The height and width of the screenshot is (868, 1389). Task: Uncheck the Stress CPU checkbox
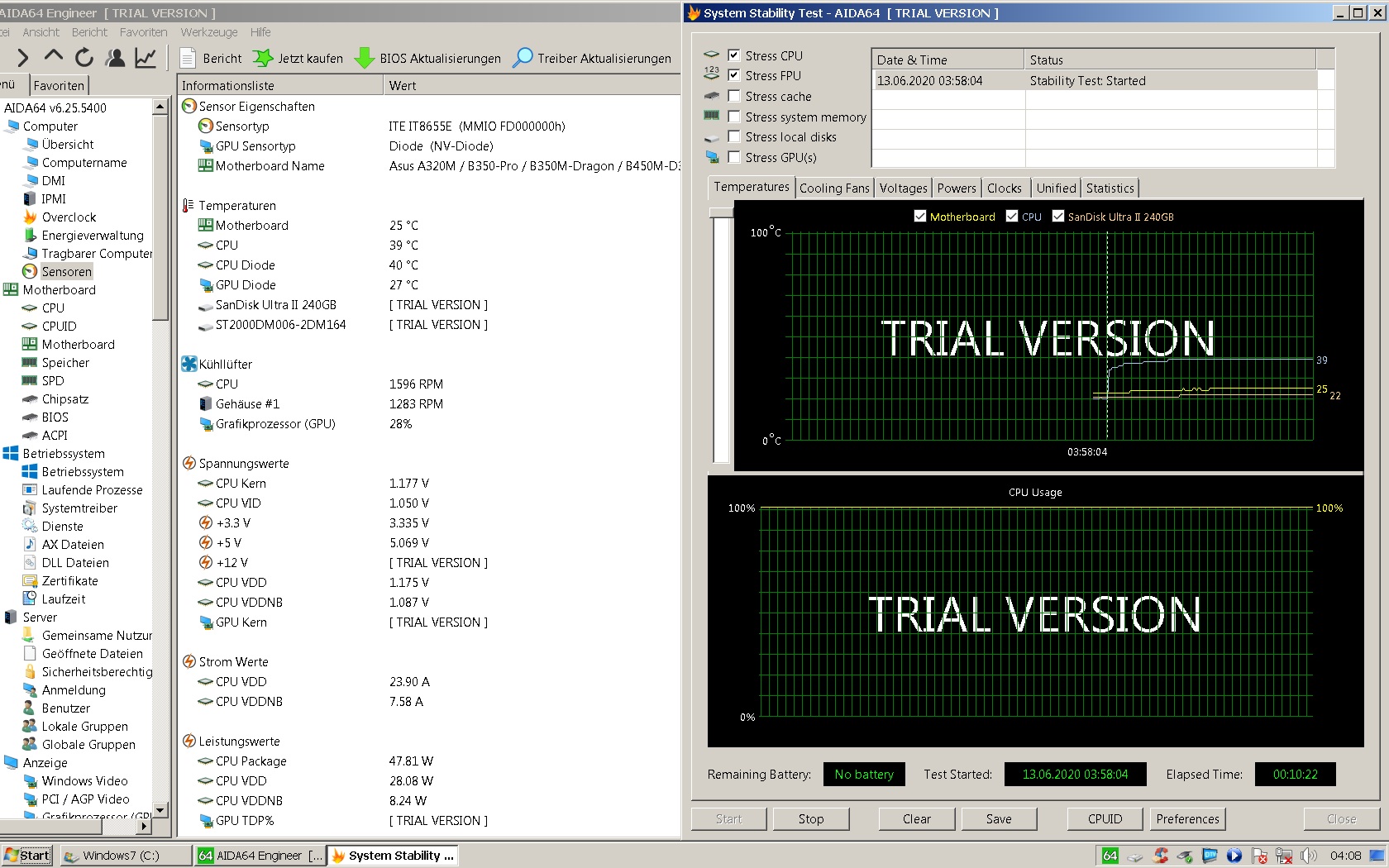pos(733,55)
